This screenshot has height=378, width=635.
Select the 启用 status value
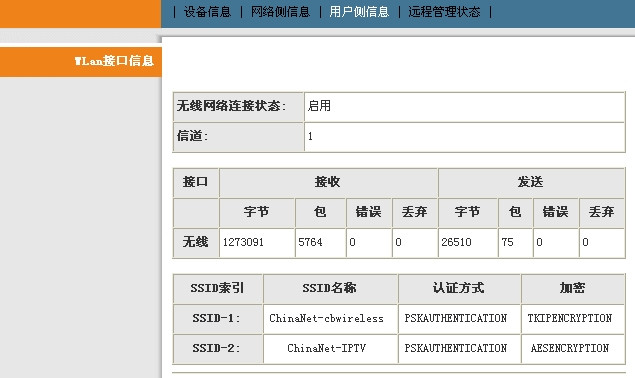click(319, 106)
